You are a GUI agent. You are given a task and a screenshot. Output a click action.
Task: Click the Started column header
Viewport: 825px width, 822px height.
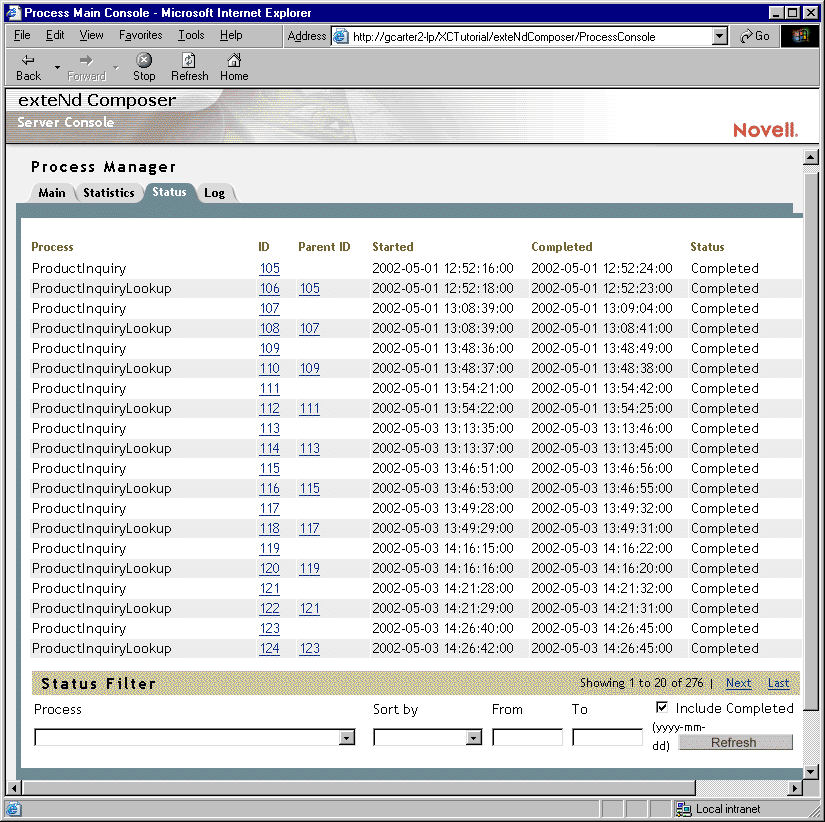point(393,247)
